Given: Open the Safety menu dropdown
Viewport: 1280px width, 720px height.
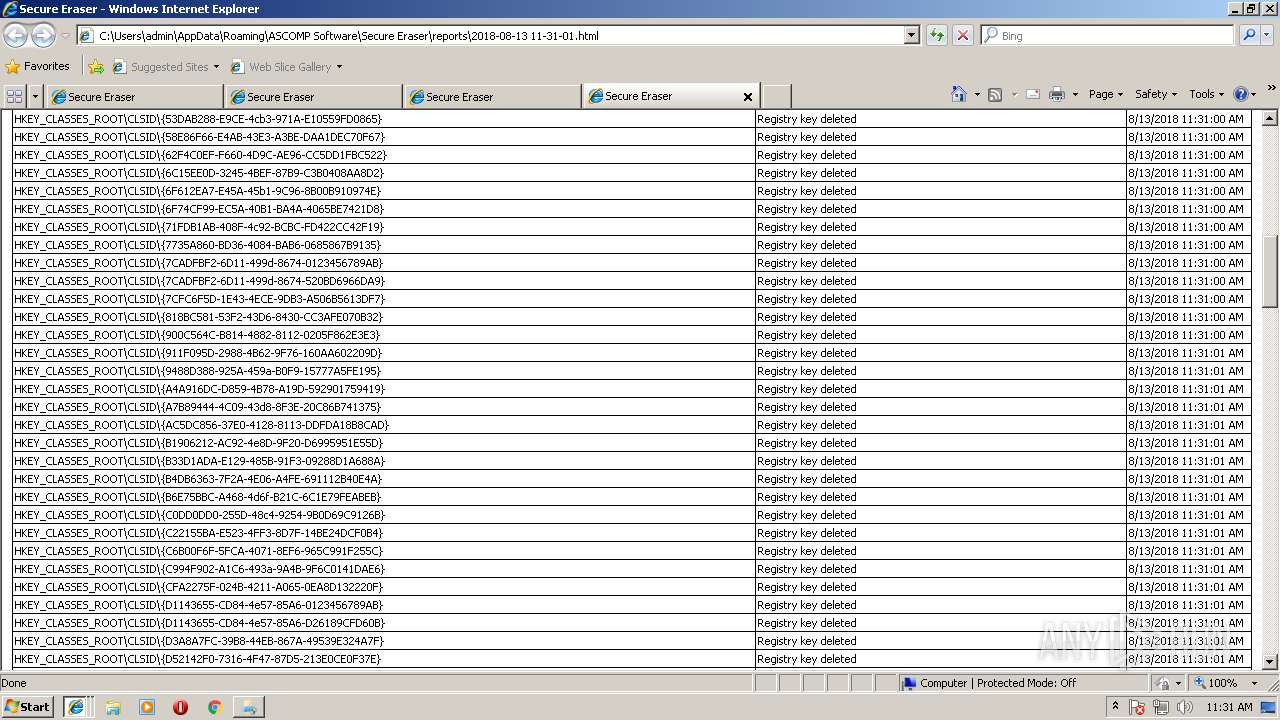Looking at the screenshot, I should click(x=1156, y=94).
